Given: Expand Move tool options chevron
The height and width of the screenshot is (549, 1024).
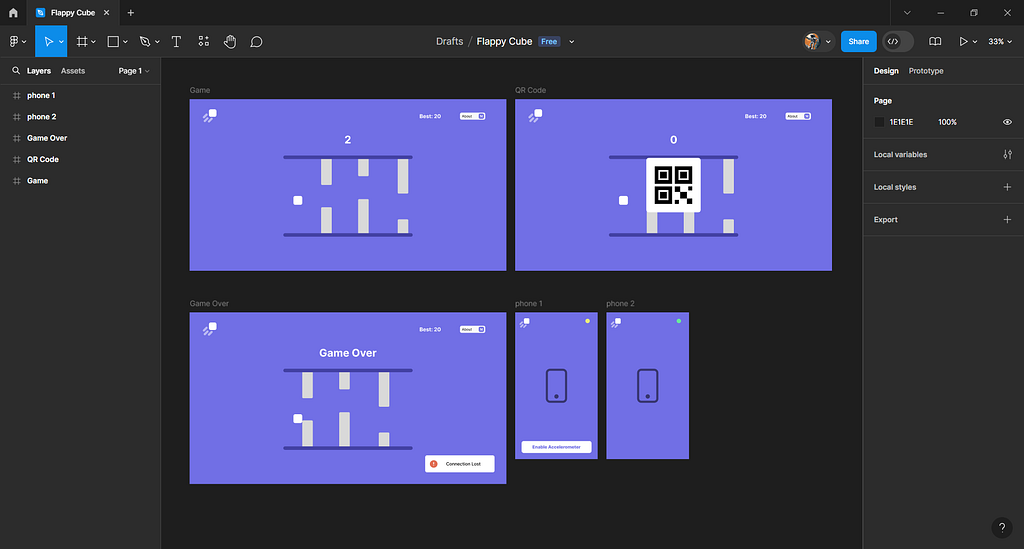Looking at the screenshot, I should point(61,42).
